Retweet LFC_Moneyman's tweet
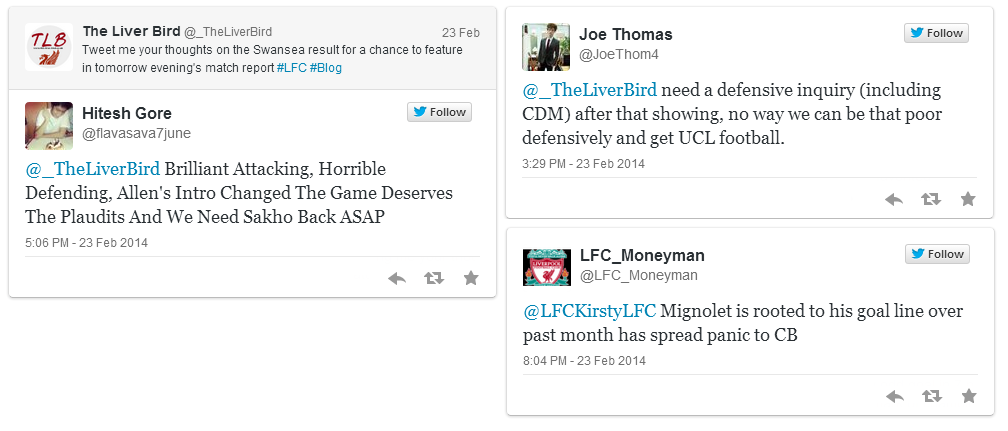This screenshot has height=431, width=1008. tap(931, 396)
